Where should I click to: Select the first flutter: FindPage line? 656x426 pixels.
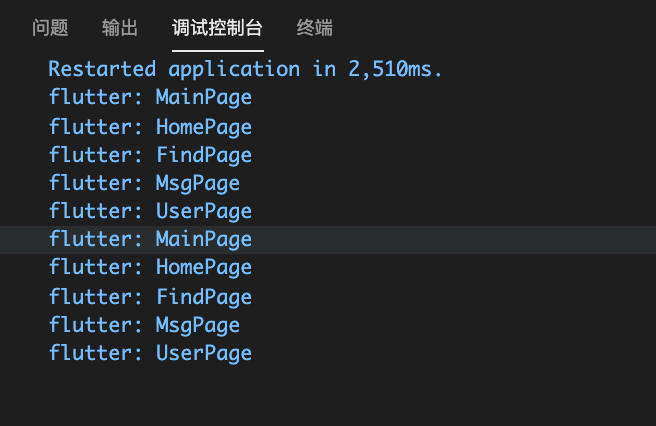pos(150,155)
